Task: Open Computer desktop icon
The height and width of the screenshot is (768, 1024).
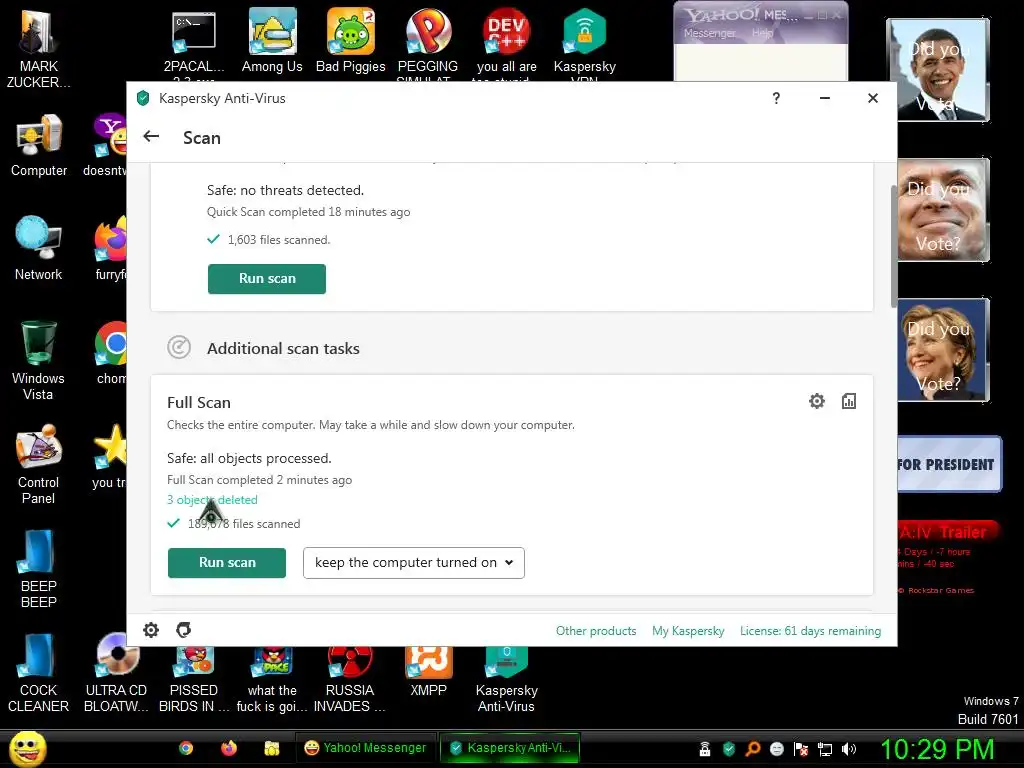Action: point(39,145)
